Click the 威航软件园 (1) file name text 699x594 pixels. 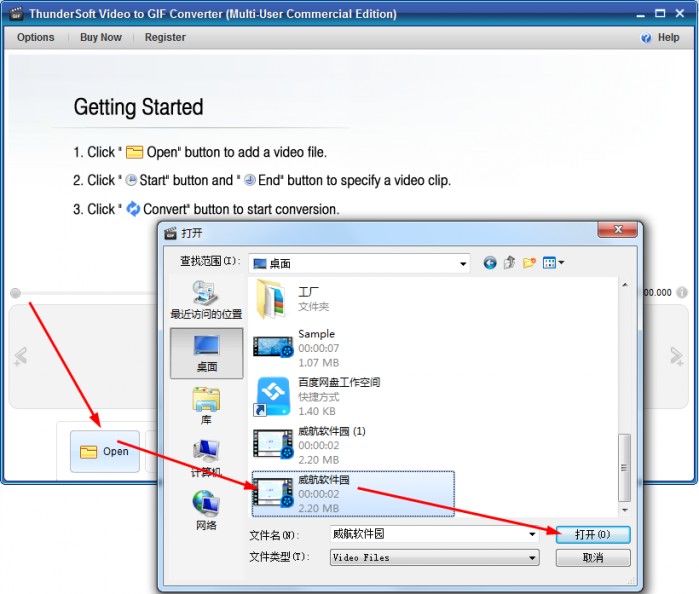tap(332, 431)
